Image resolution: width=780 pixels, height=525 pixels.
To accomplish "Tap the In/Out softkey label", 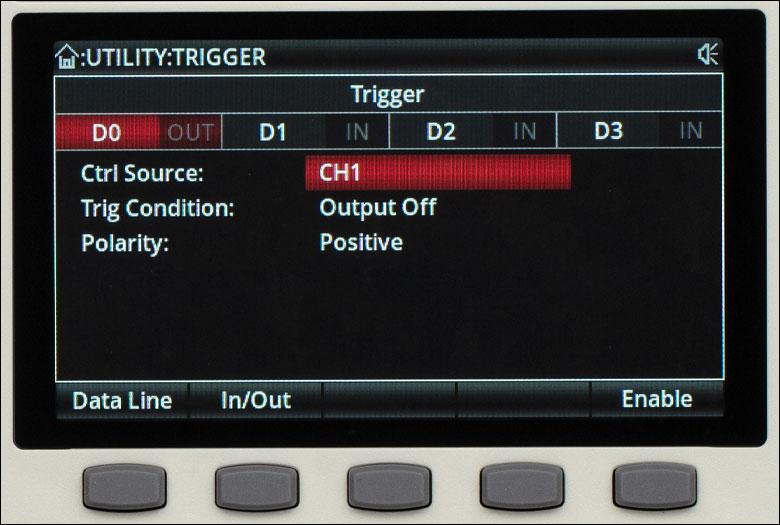I will click(x=256, y=400).
